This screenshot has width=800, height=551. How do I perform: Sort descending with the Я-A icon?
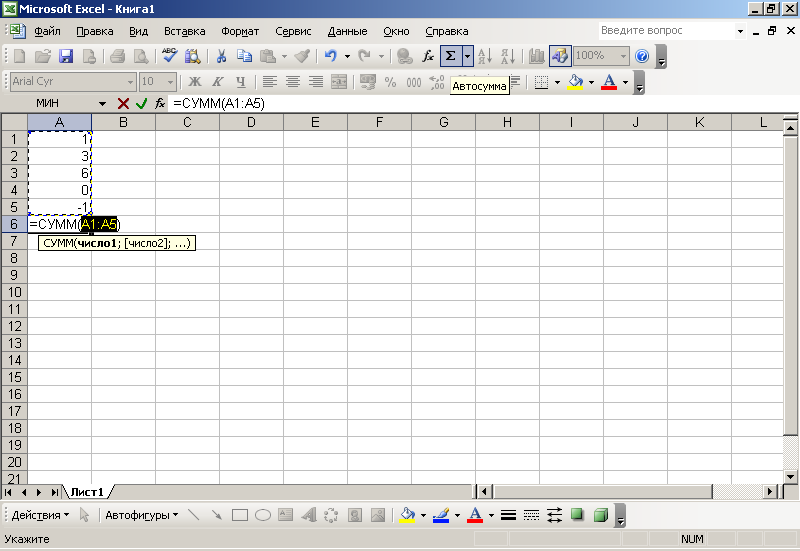point(508,56)
